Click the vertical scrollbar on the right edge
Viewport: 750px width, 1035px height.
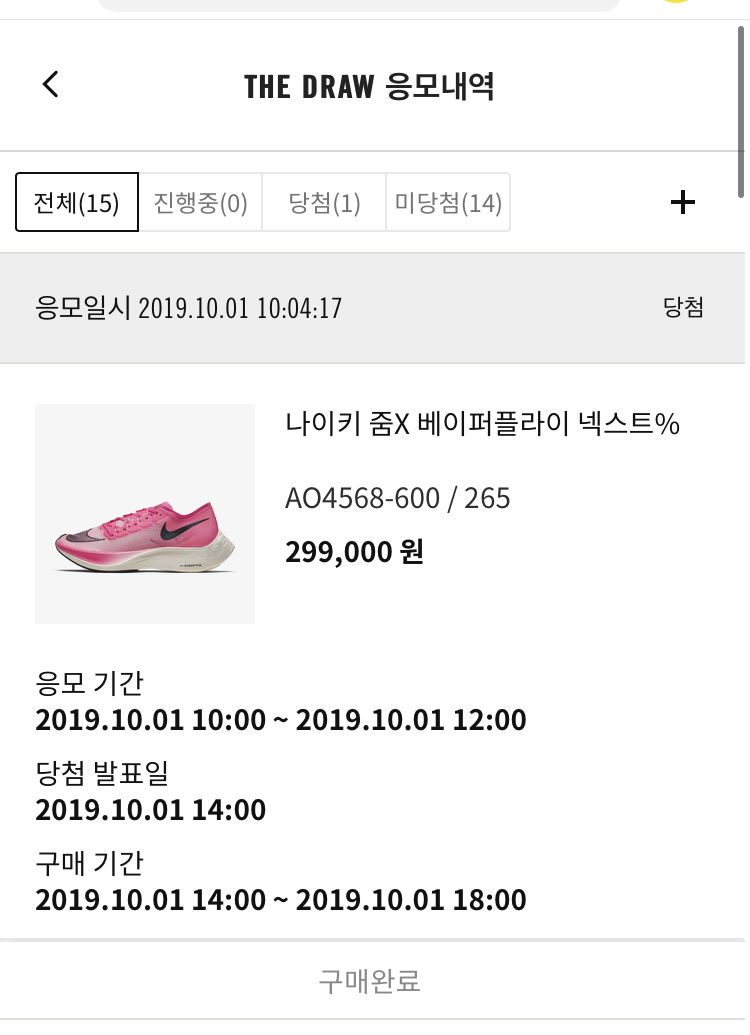(x=741, y=111)
